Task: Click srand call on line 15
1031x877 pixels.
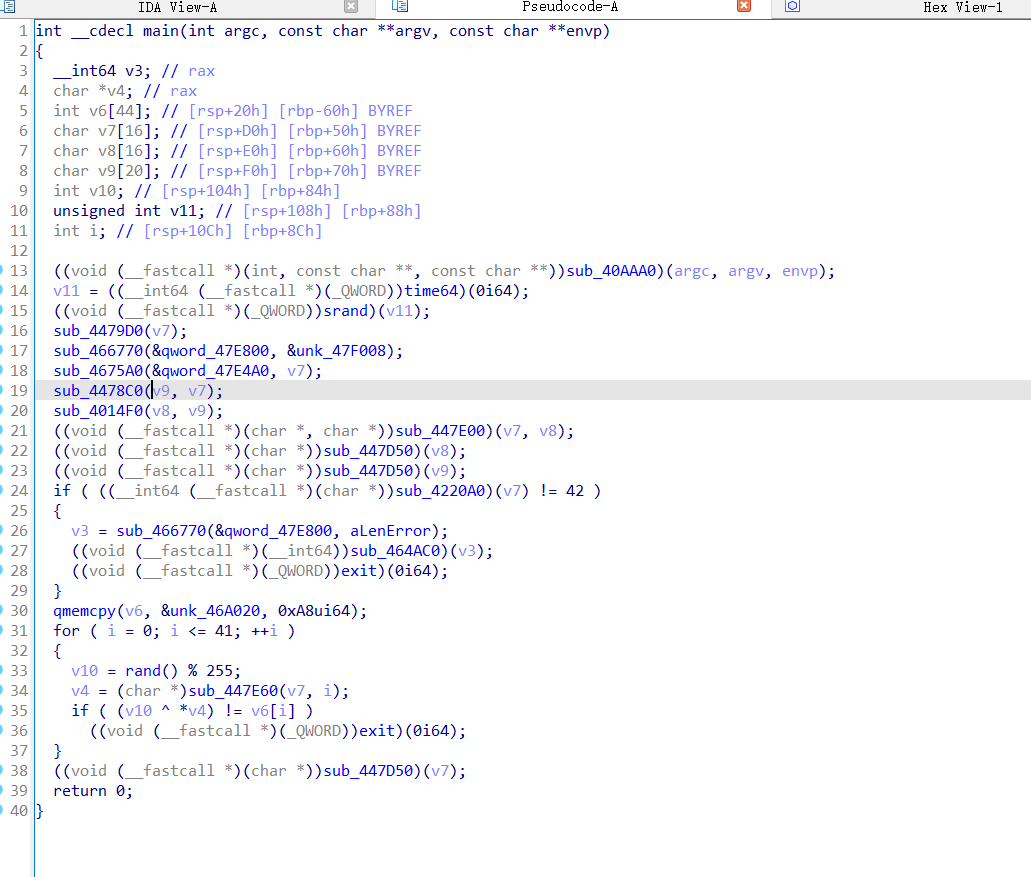Action: [345, 311]
